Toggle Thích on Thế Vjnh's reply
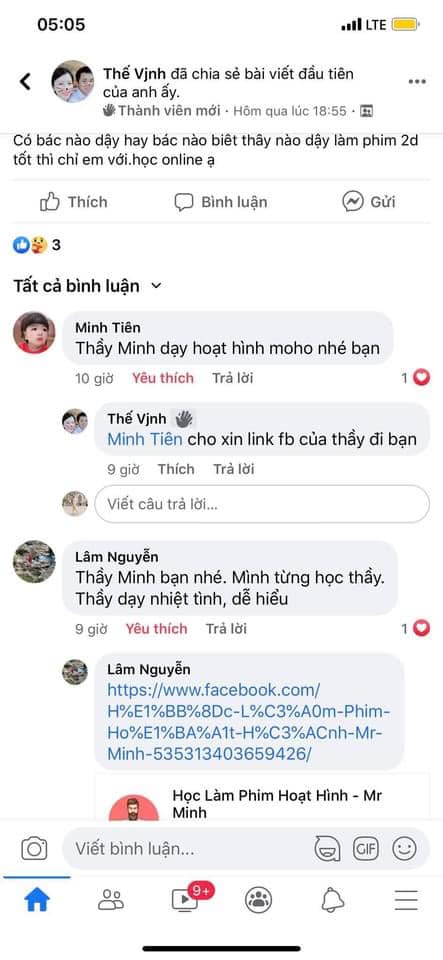 click(176, 470)
